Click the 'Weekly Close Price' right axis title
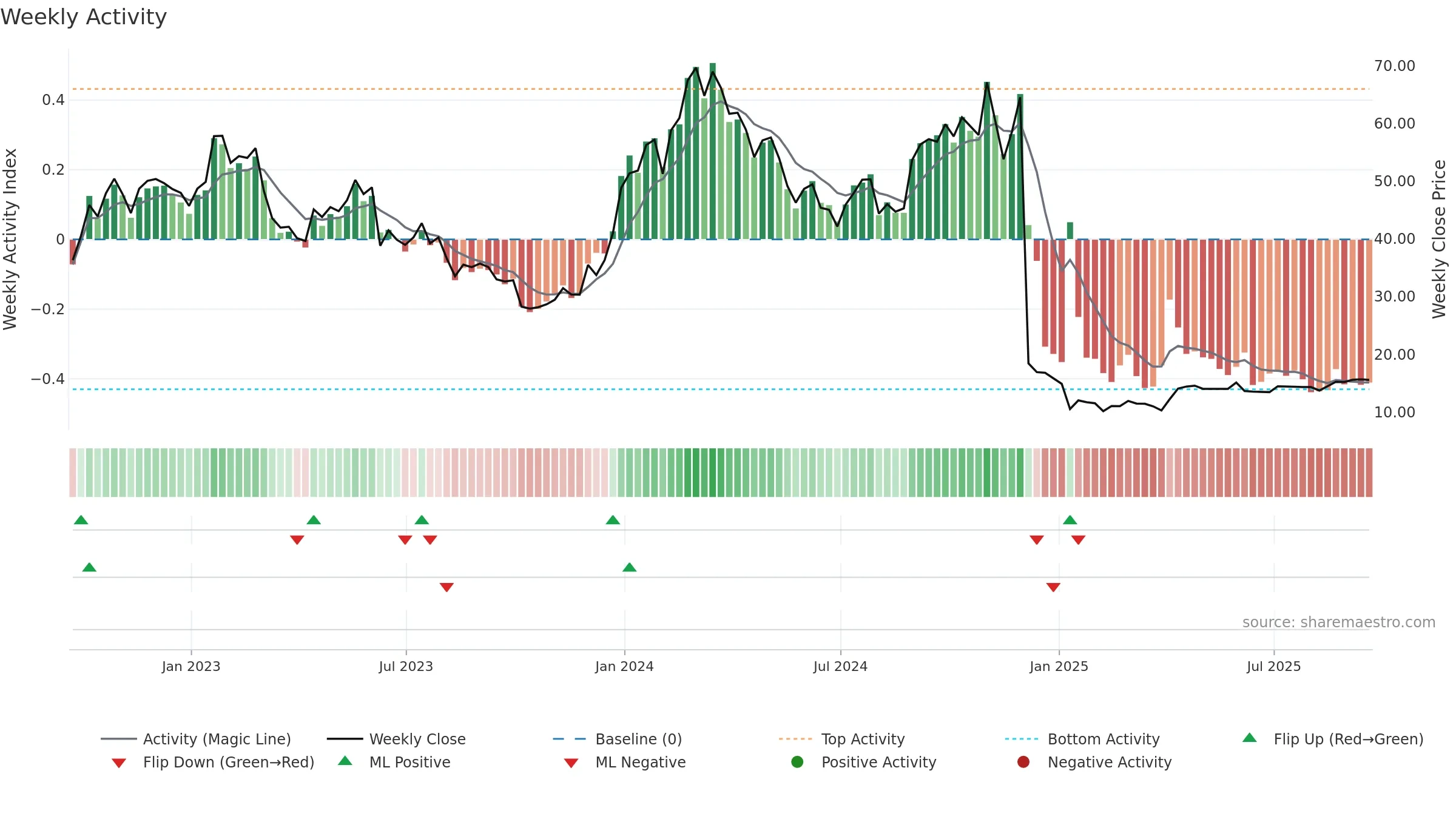1456x819 pixels. [1439, 239]
